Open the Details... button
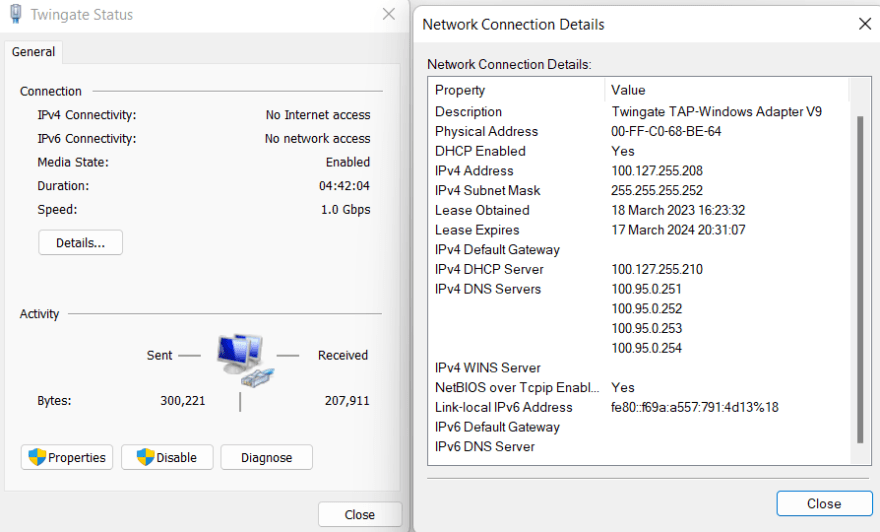Viewport: 880px width, 532px height. (80, 242)
